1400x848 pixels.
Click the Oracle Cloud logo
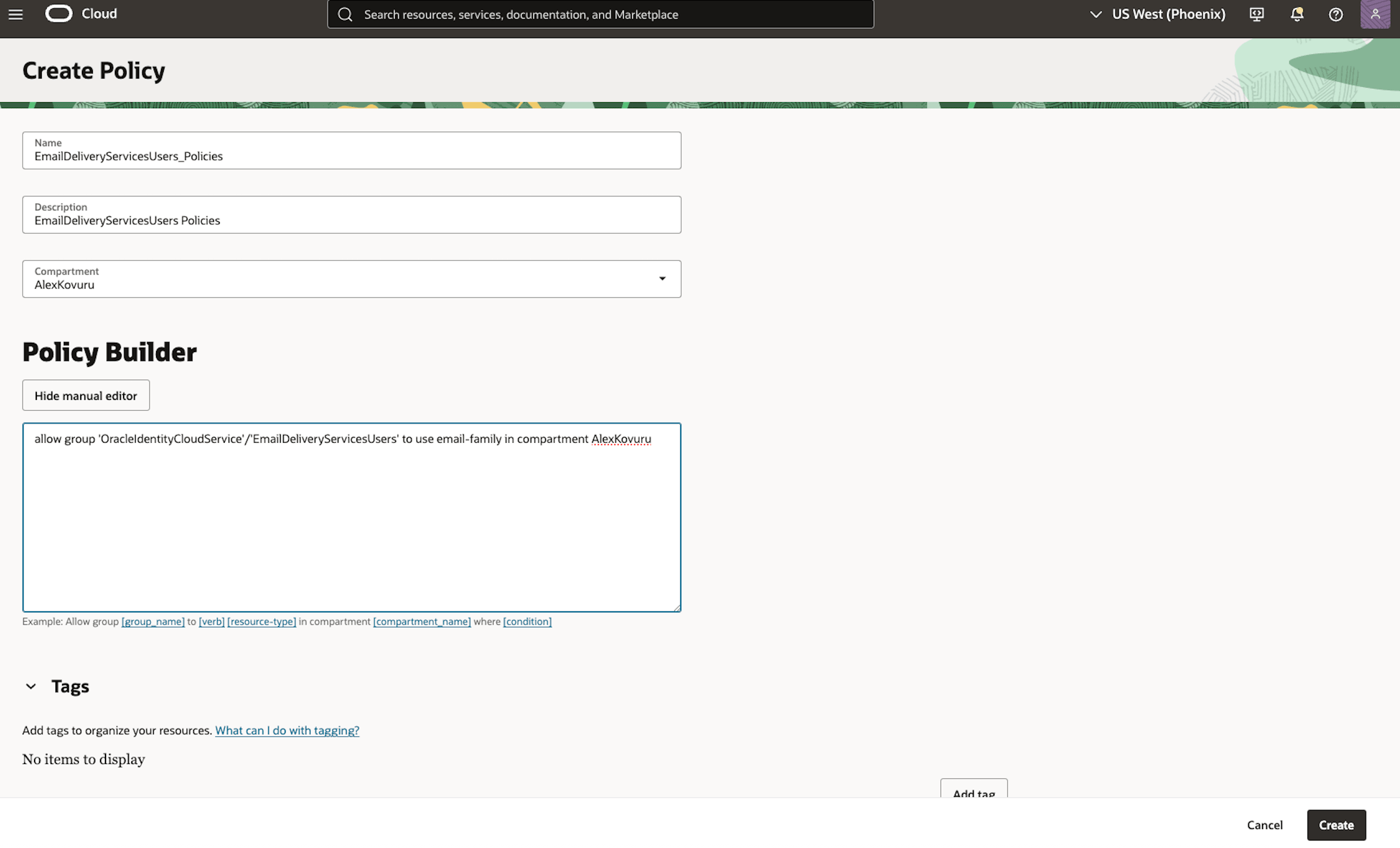click(59, 14)
